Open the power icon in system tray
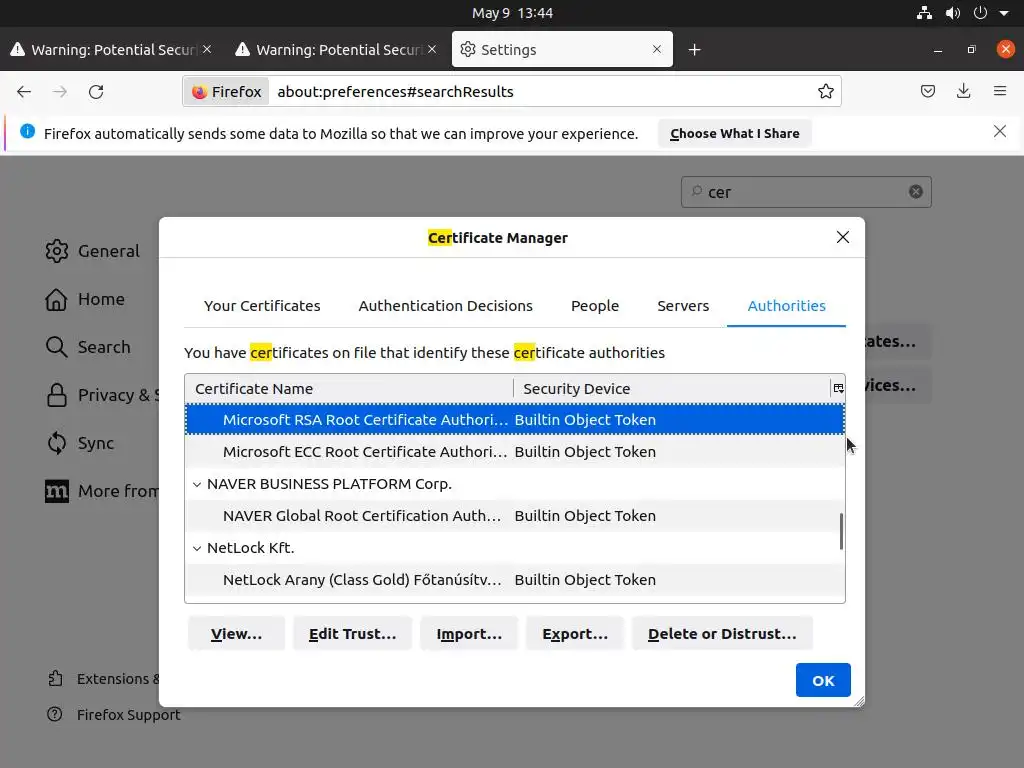 click(980, 13)
